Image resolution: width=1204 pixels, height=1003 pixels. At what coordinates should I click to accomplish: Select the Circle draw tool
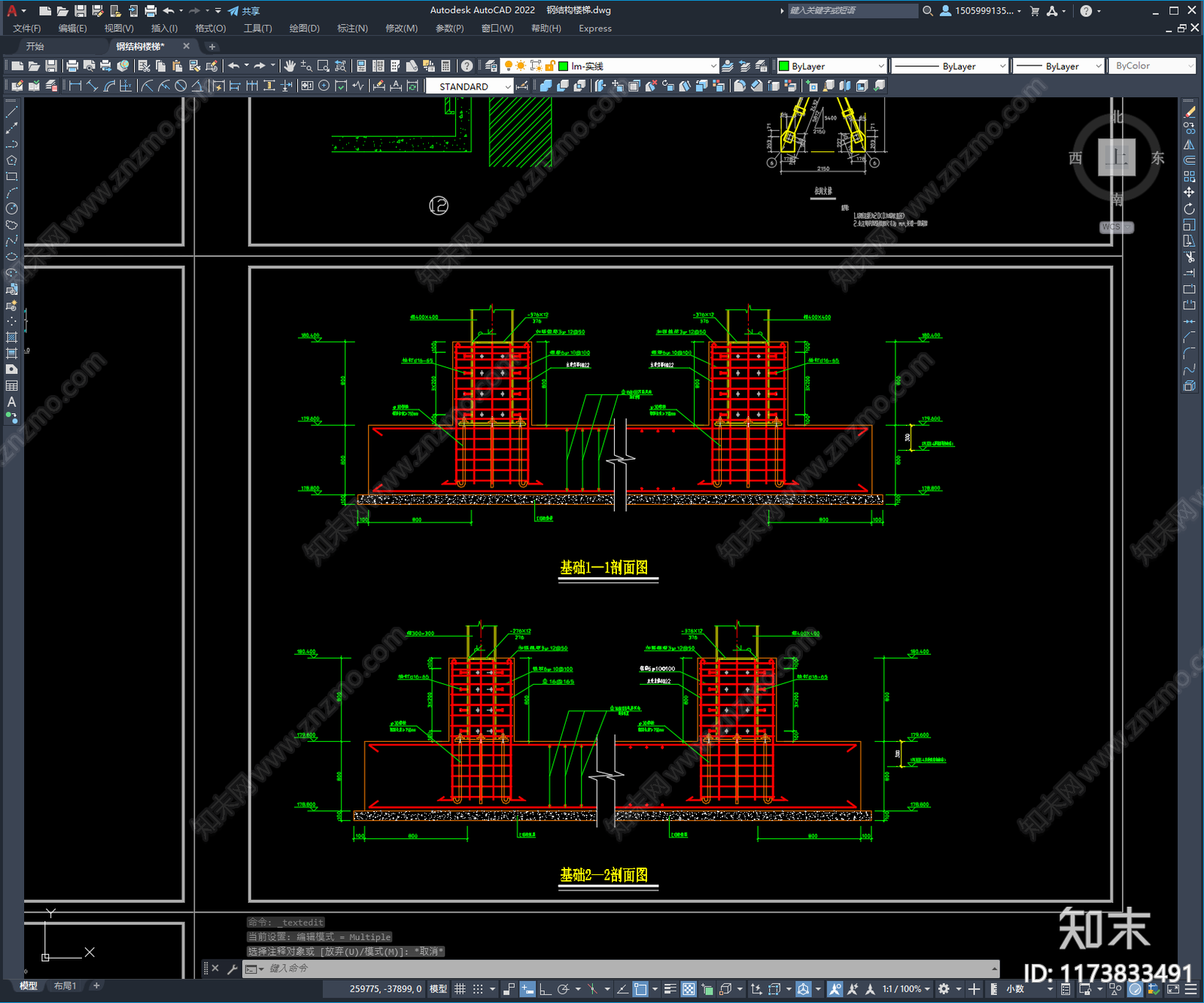click(11, 208)
